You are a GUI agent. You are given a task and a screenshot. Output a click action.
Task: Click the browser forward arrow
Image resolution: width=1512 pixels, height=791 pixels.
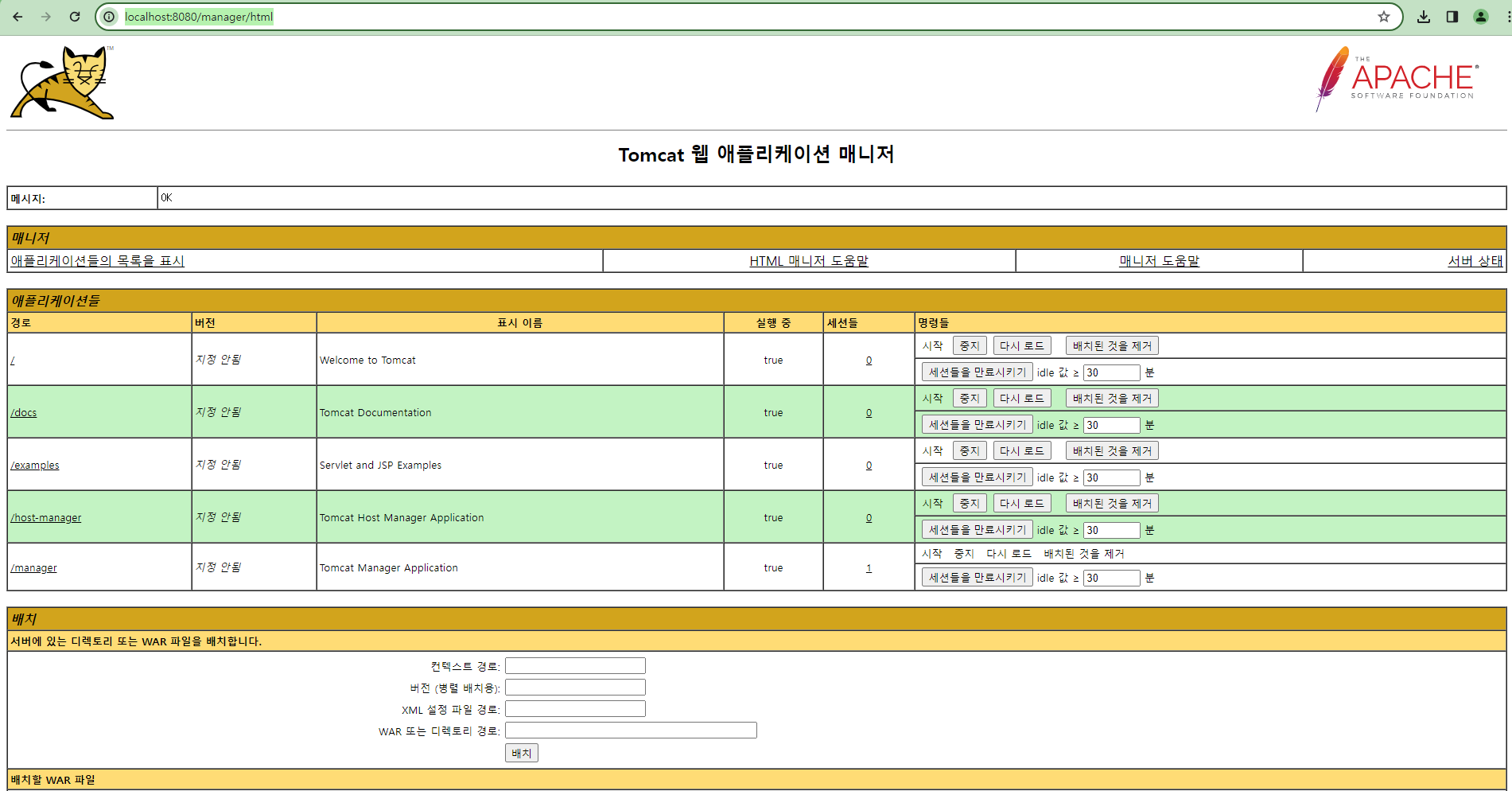pos(46,17)
